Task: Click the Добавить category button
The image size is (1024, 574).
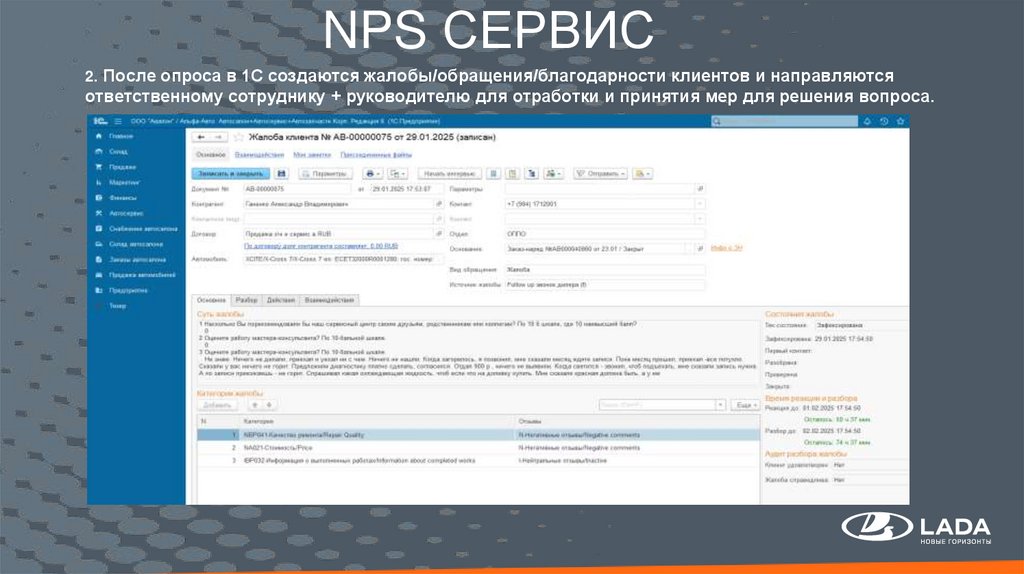Action: tap(217, 406)
